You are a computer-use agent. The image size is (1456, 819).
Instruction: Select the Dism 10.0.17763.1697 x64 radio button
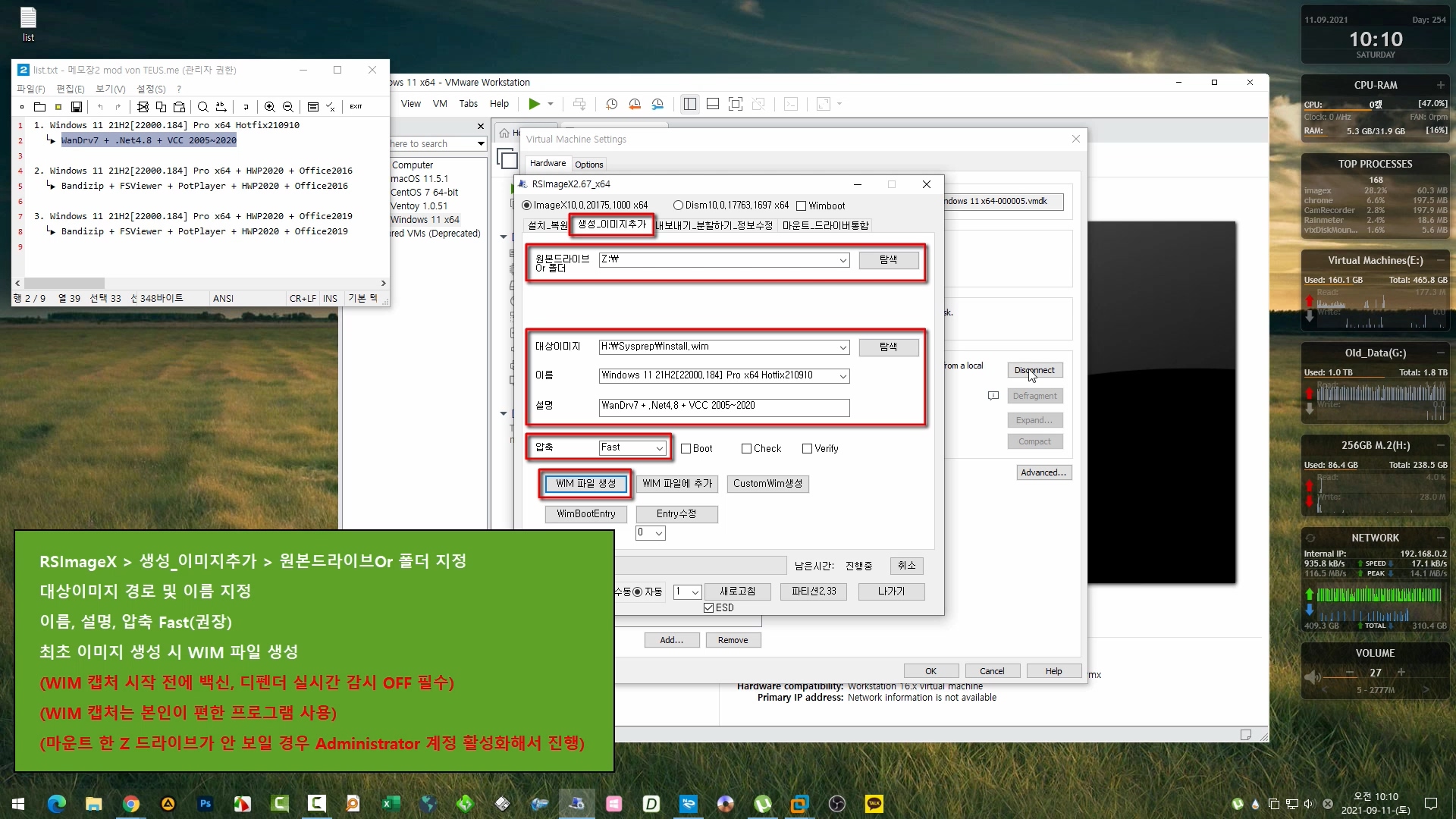pos(678,206)
